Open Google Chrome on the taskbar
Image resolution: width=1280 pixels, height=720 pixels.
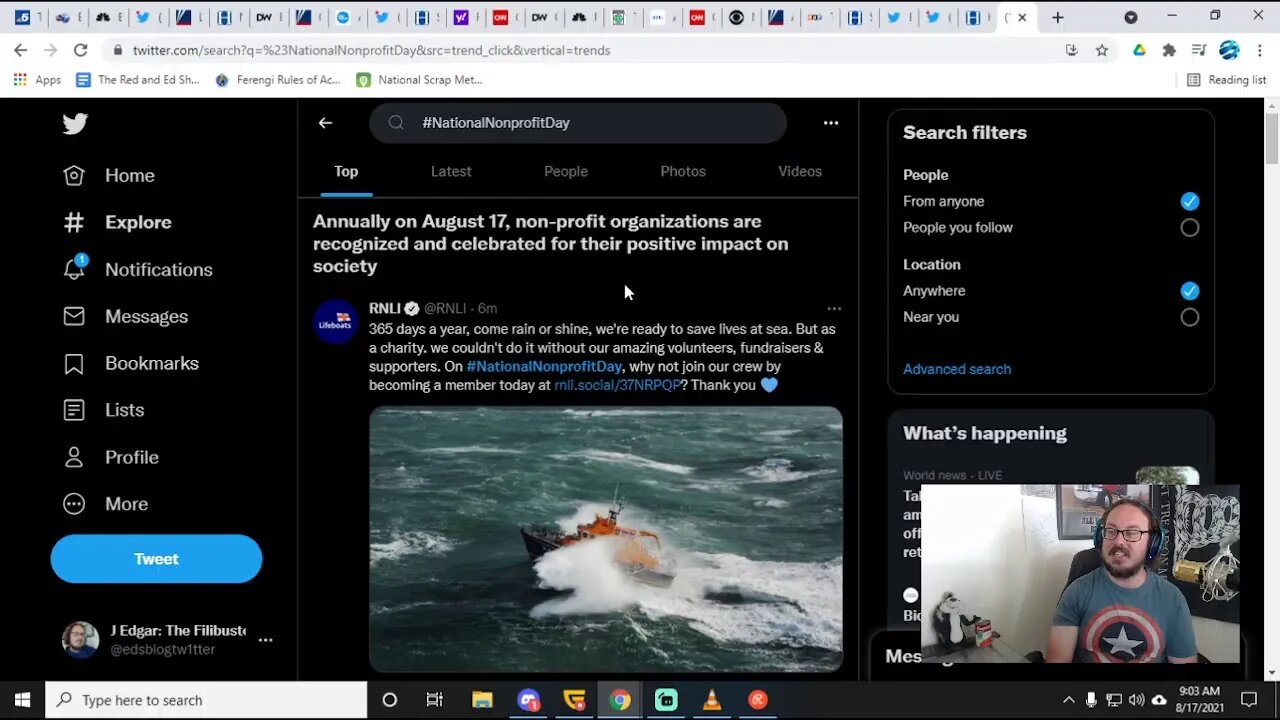pos(620,700)
